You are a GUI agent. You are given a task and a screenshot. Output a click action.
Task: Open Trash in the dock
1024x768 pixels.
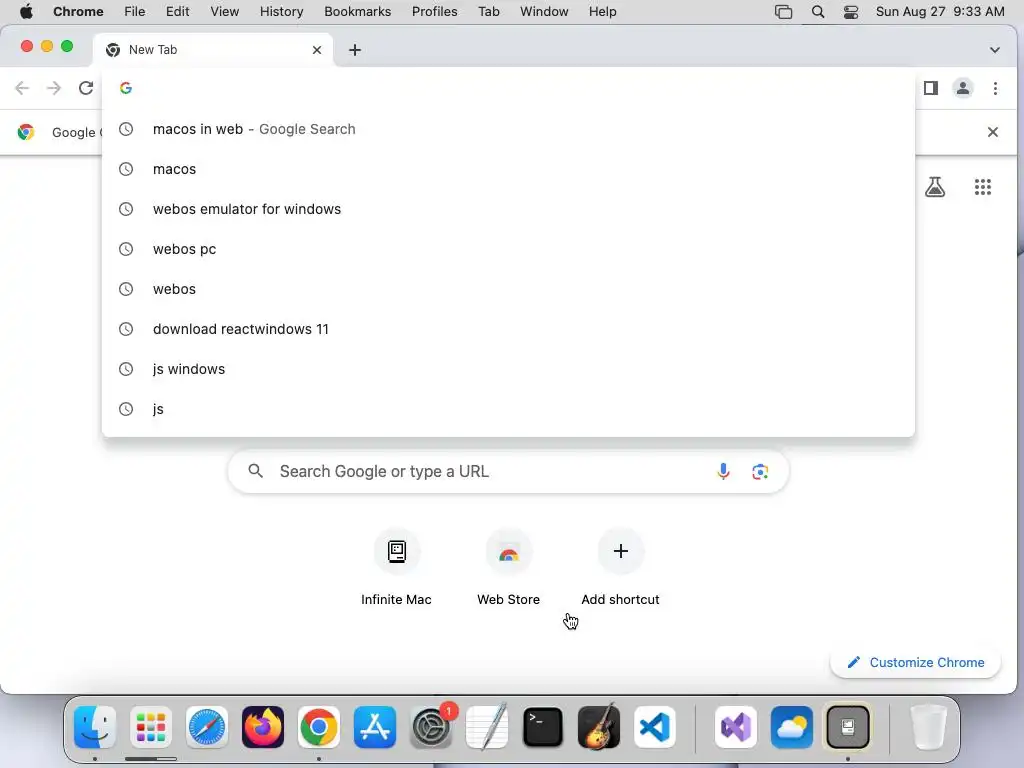point(928,727)
